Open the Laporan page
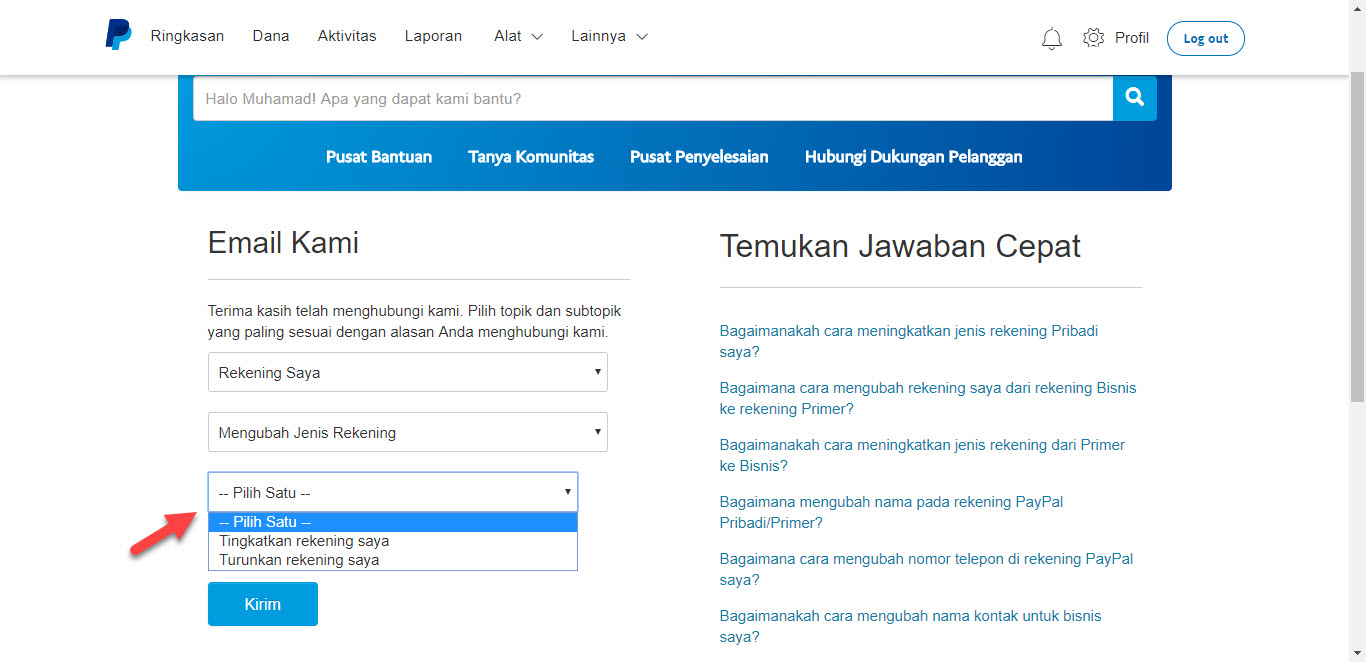1366x662 pixels. (x=433, y=36)
